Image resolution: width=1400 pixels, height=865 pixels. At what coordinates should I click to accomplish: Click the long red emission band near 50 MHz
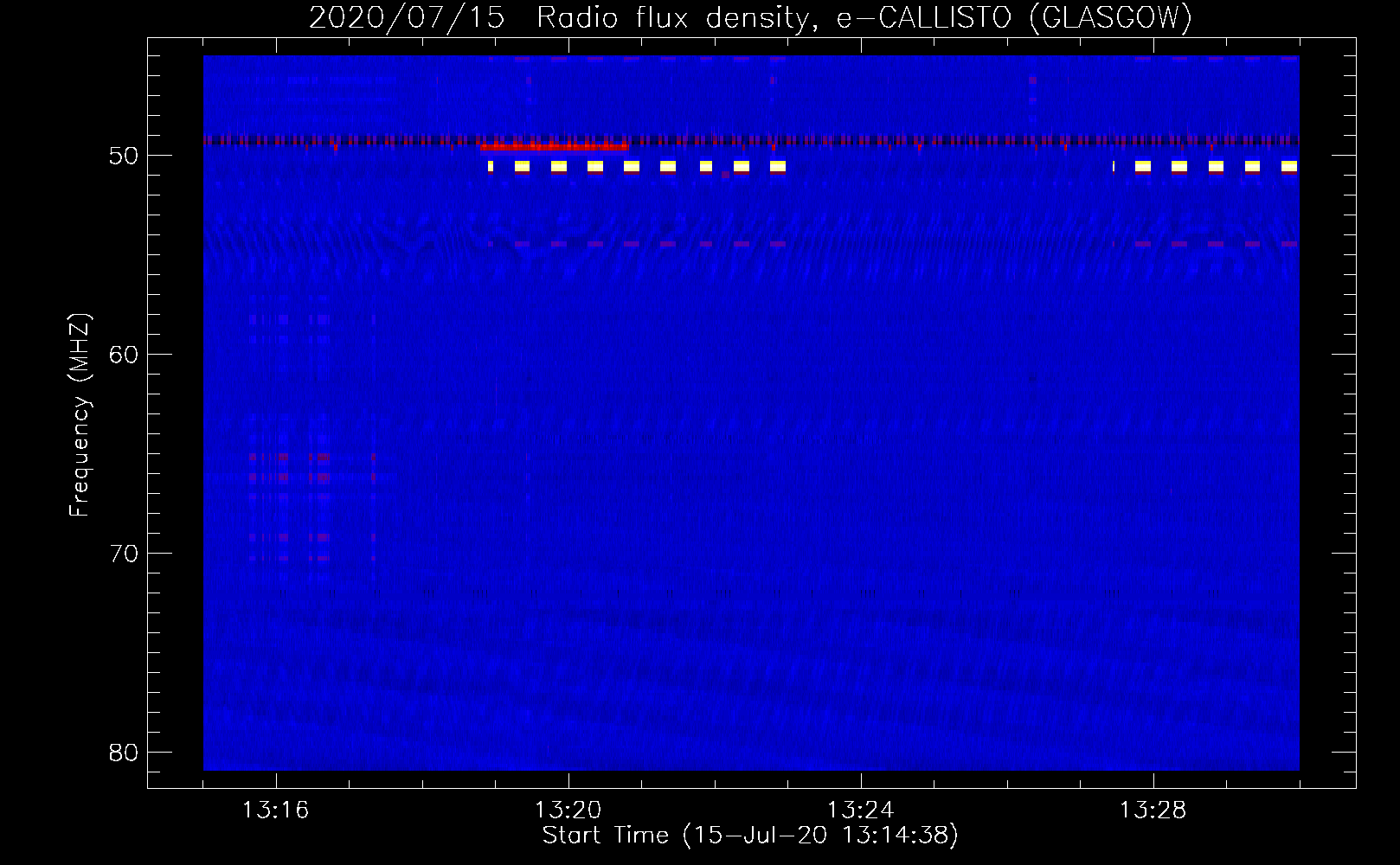[555, 147]
